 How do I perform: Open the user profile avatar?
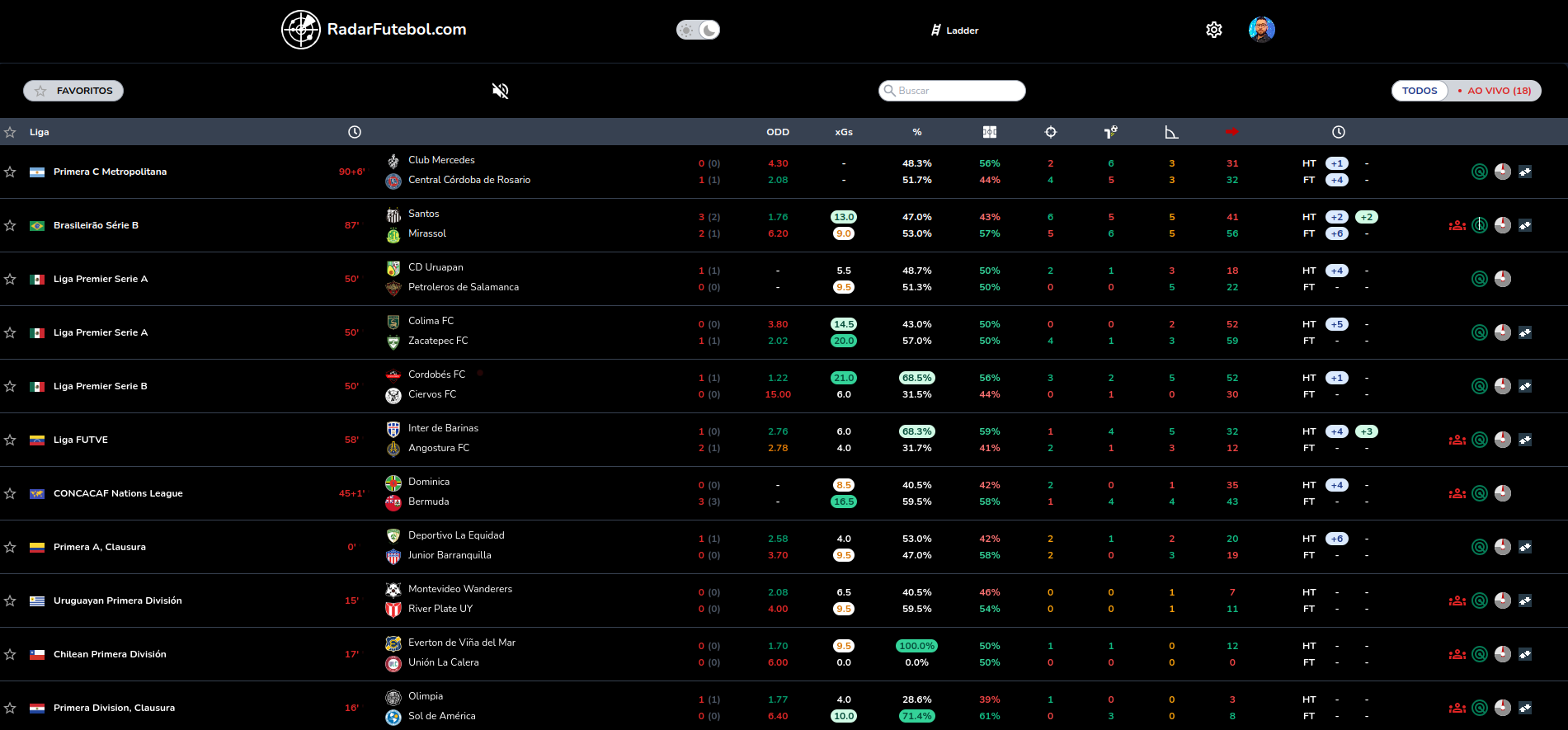pyautogui.click(x=1262, y=30)
